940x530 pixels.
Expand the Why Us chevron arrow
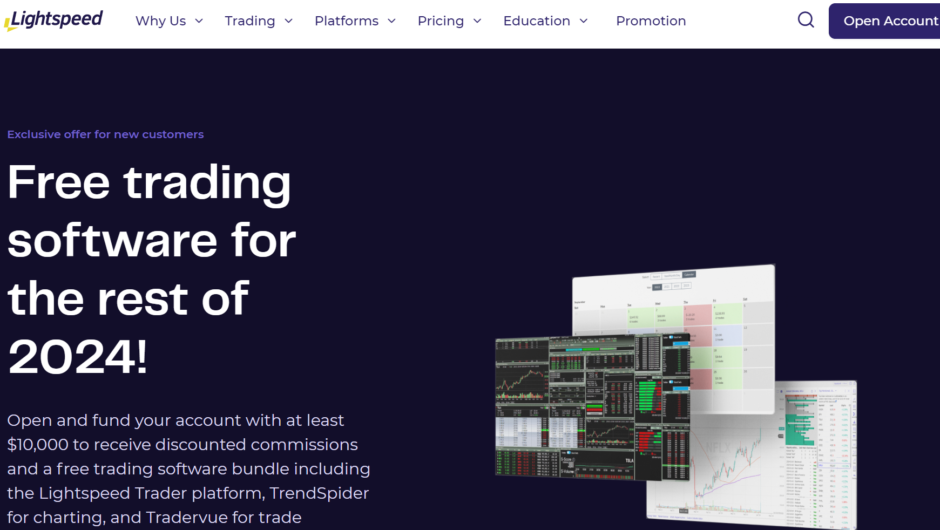click(199, 21)
